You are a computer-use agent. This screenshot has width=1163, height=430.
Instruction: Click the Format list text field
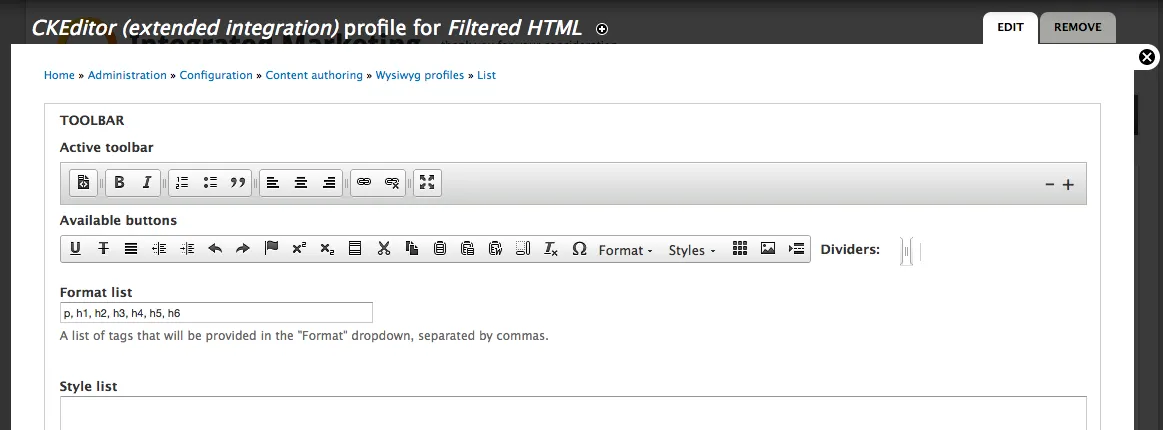click(216, 313)
